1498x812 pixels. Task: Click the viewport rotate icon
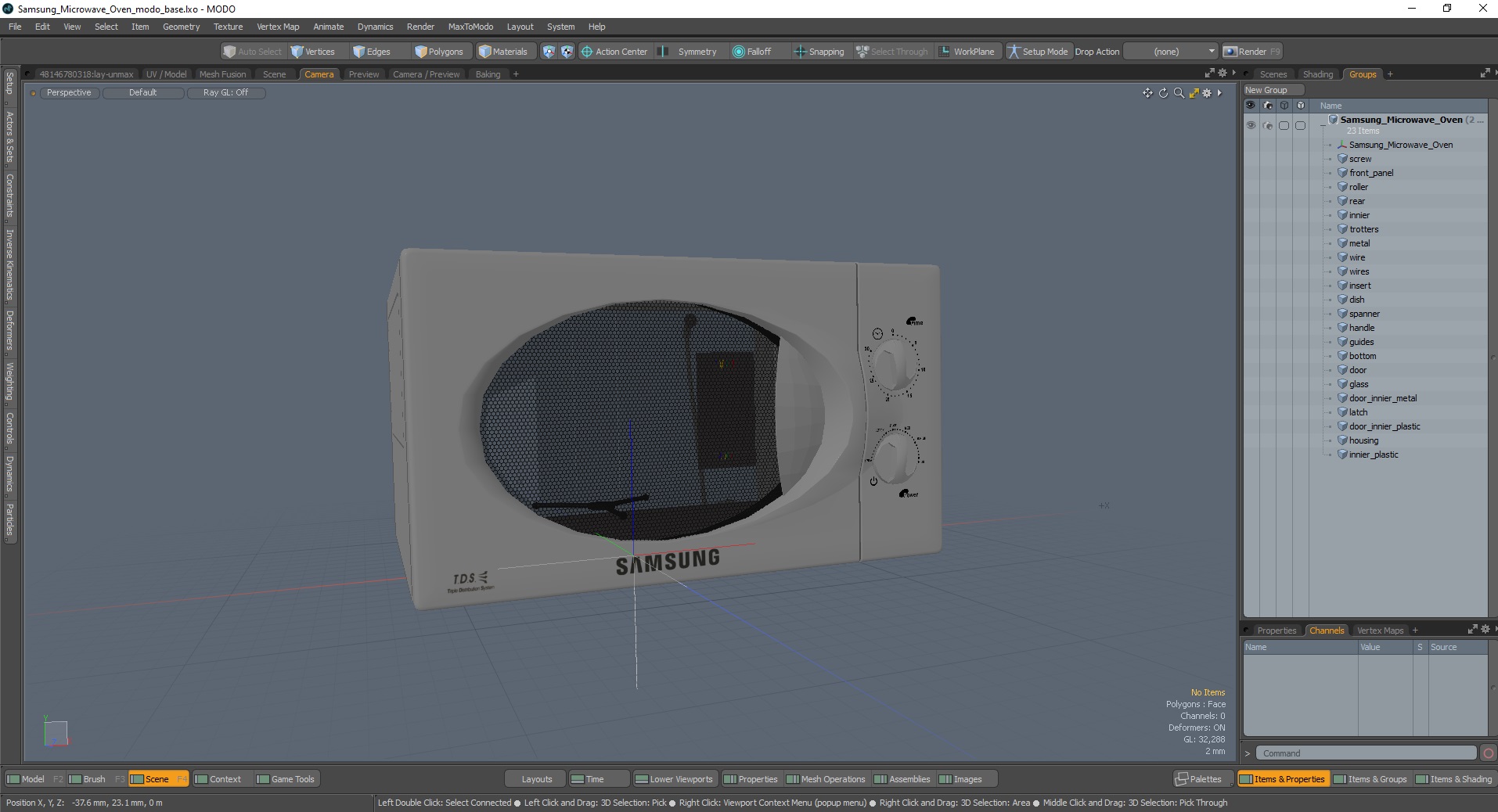coord(1163,93)
